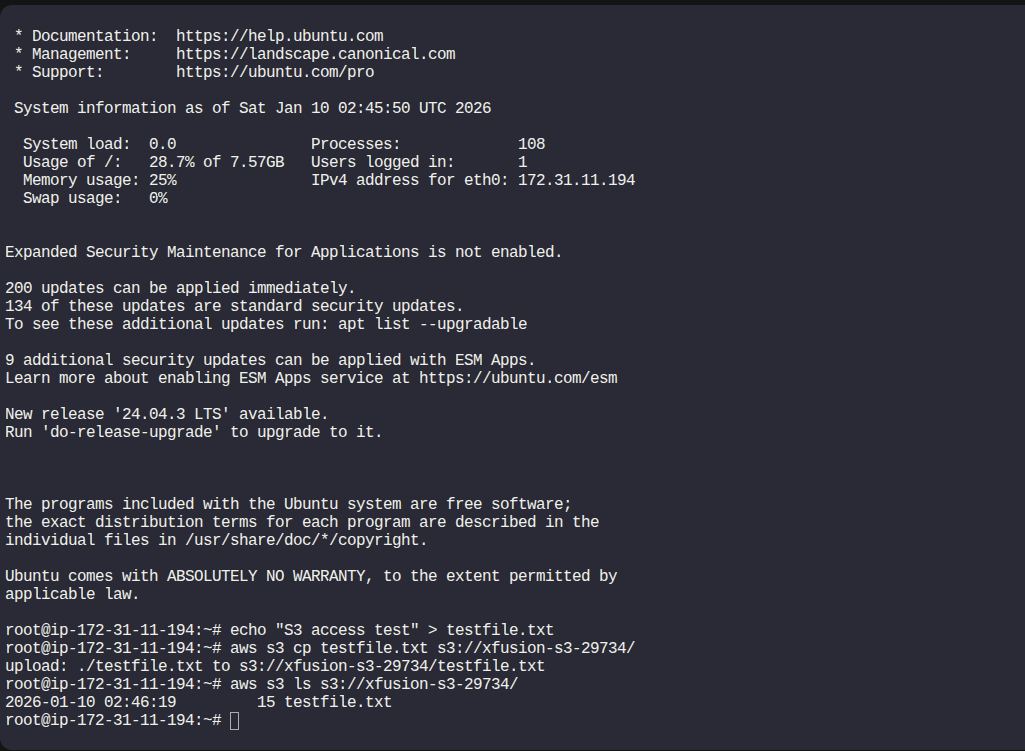
Task: Click the New release '24.04.3 LTS' line
Action: point(167,414)
